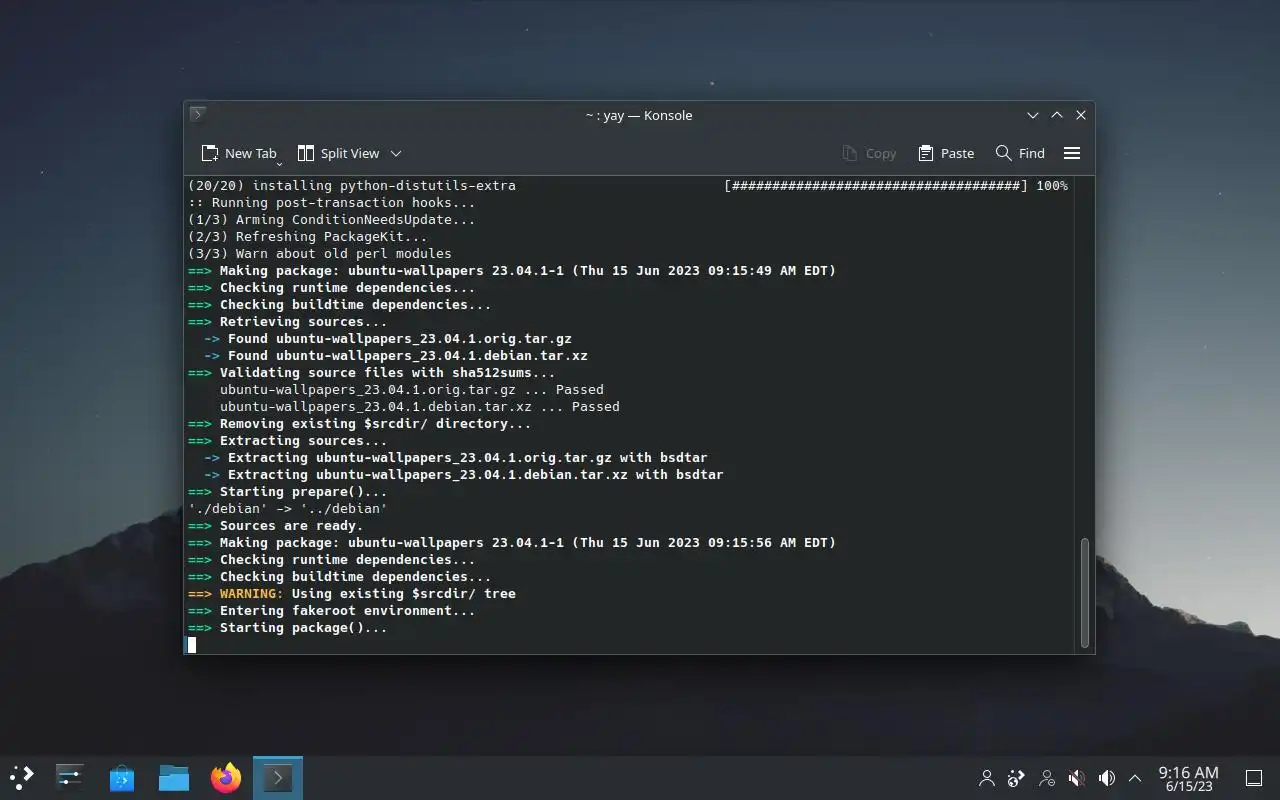Click the Show Desktop button
This screenshot has height=800, width=1280.
tap(1254, 777)
